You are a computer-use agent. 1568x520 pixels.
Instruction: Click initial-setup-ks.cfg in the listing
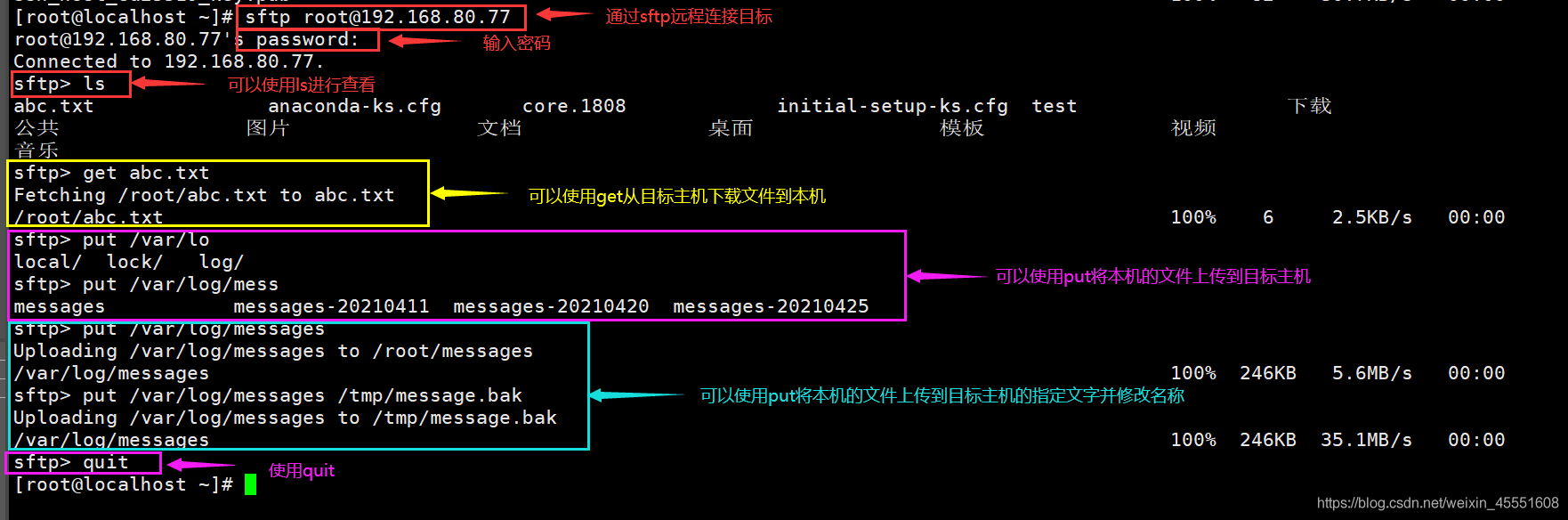893,106
